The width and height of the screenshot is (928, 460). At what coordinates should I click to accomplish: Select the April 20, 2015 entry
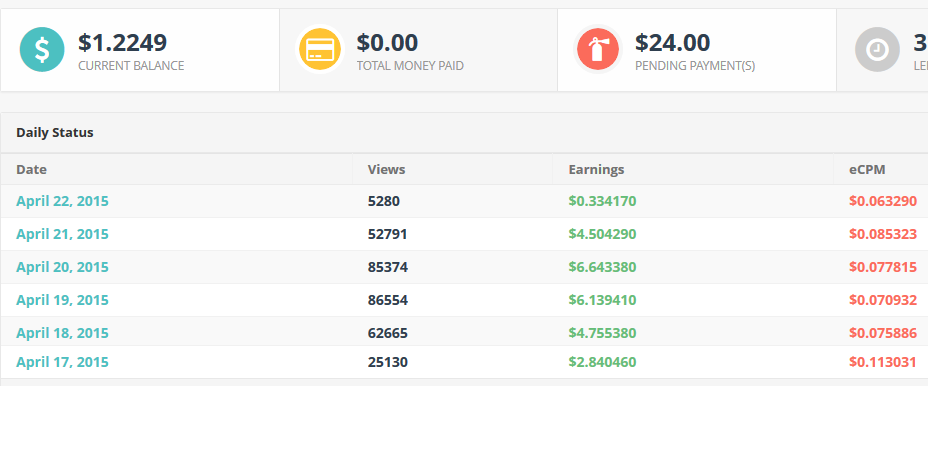pos(62,267)
